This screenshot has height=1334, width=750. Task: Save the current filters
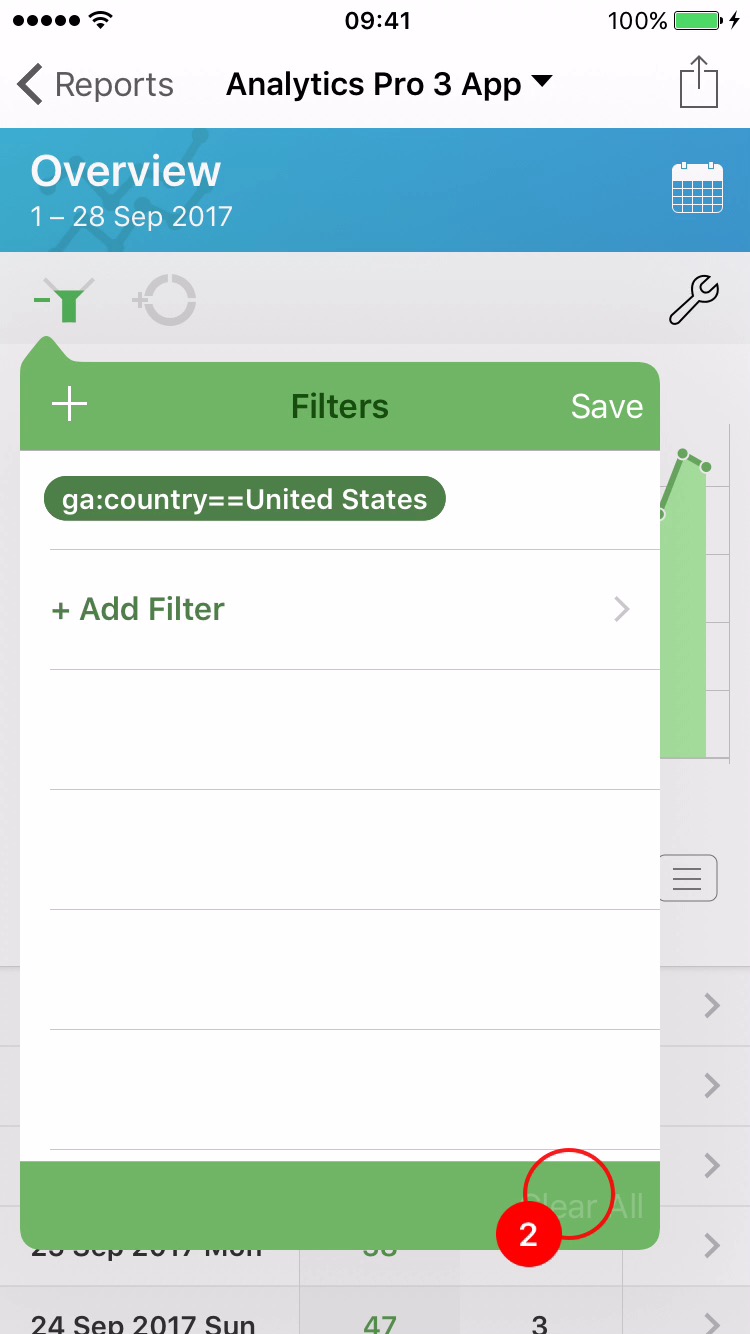coord(607,406)
